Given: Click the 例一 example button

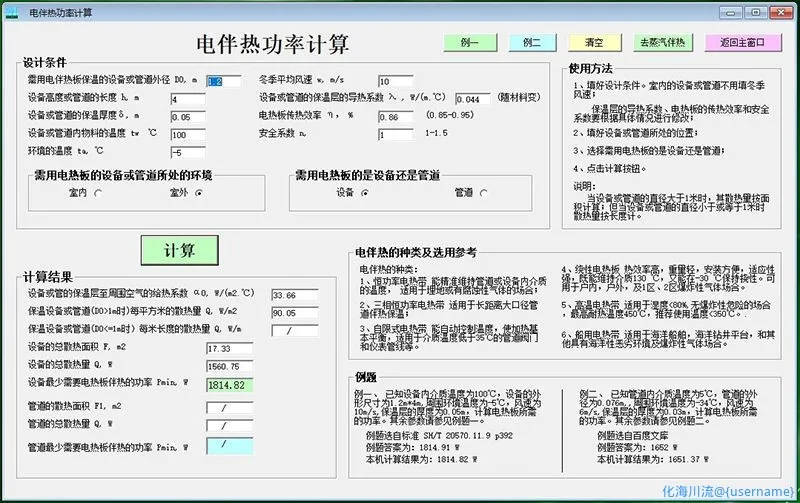Looking at the screenshot, I should pos(470,43).
